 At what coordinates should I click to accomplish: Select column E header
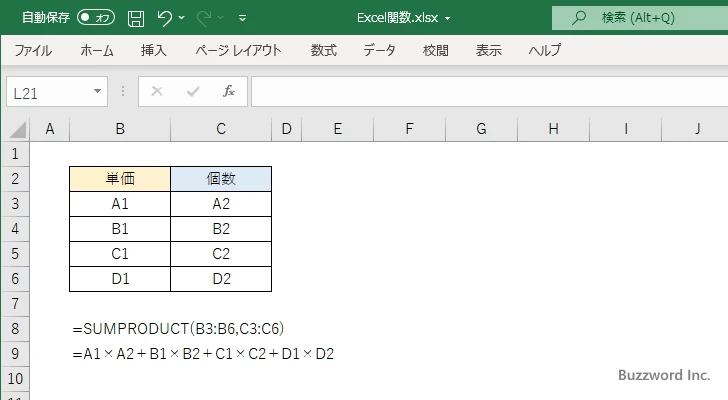338,129
